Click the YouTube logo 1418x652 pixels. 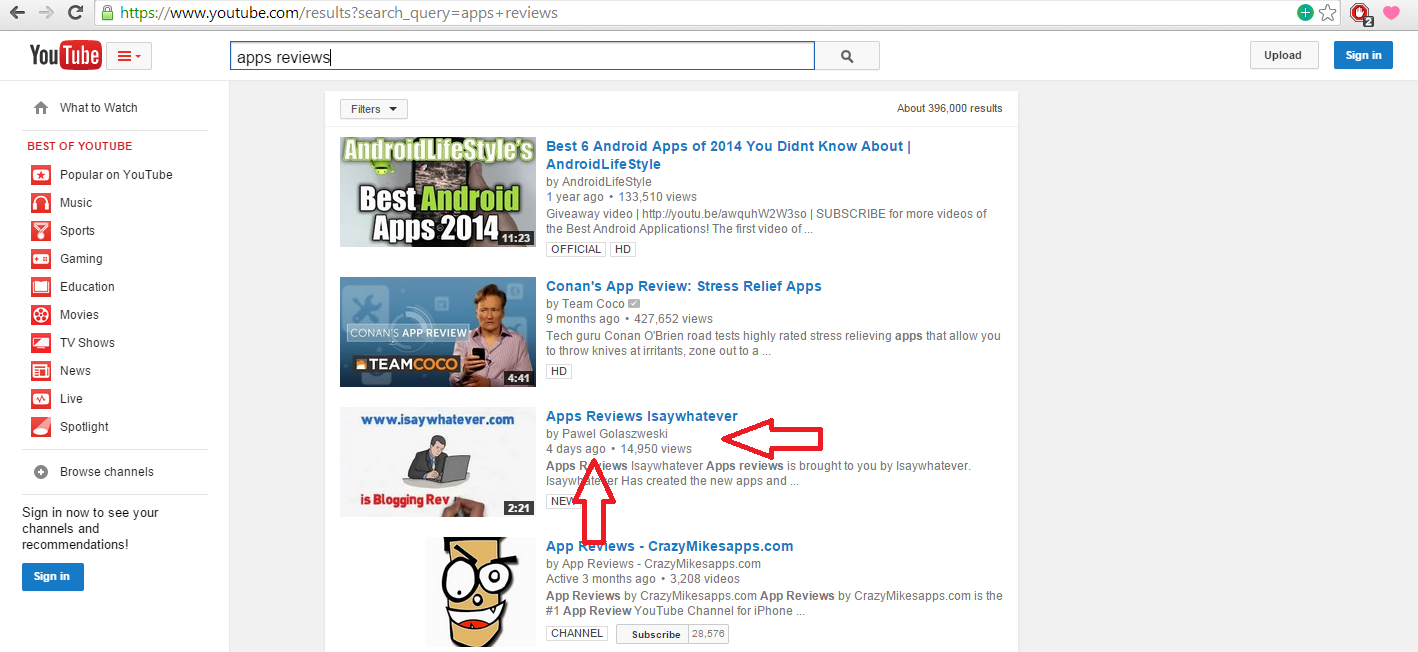coord(65,56)
